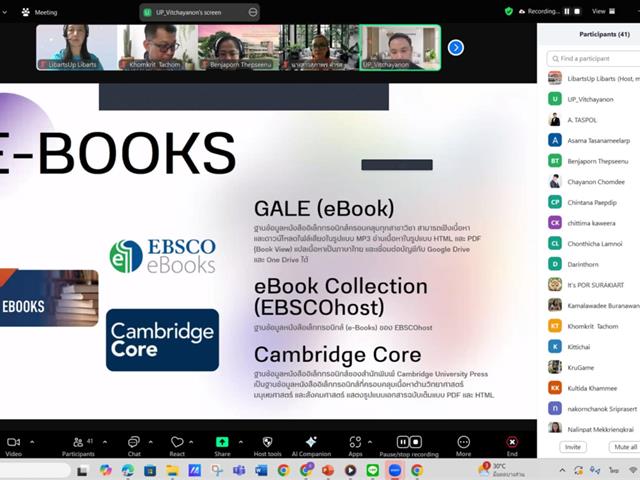Select LibartsUp Libarts in participants list
Image resolution: width=640 pixels, height=480 pixels.
point(594,78)
